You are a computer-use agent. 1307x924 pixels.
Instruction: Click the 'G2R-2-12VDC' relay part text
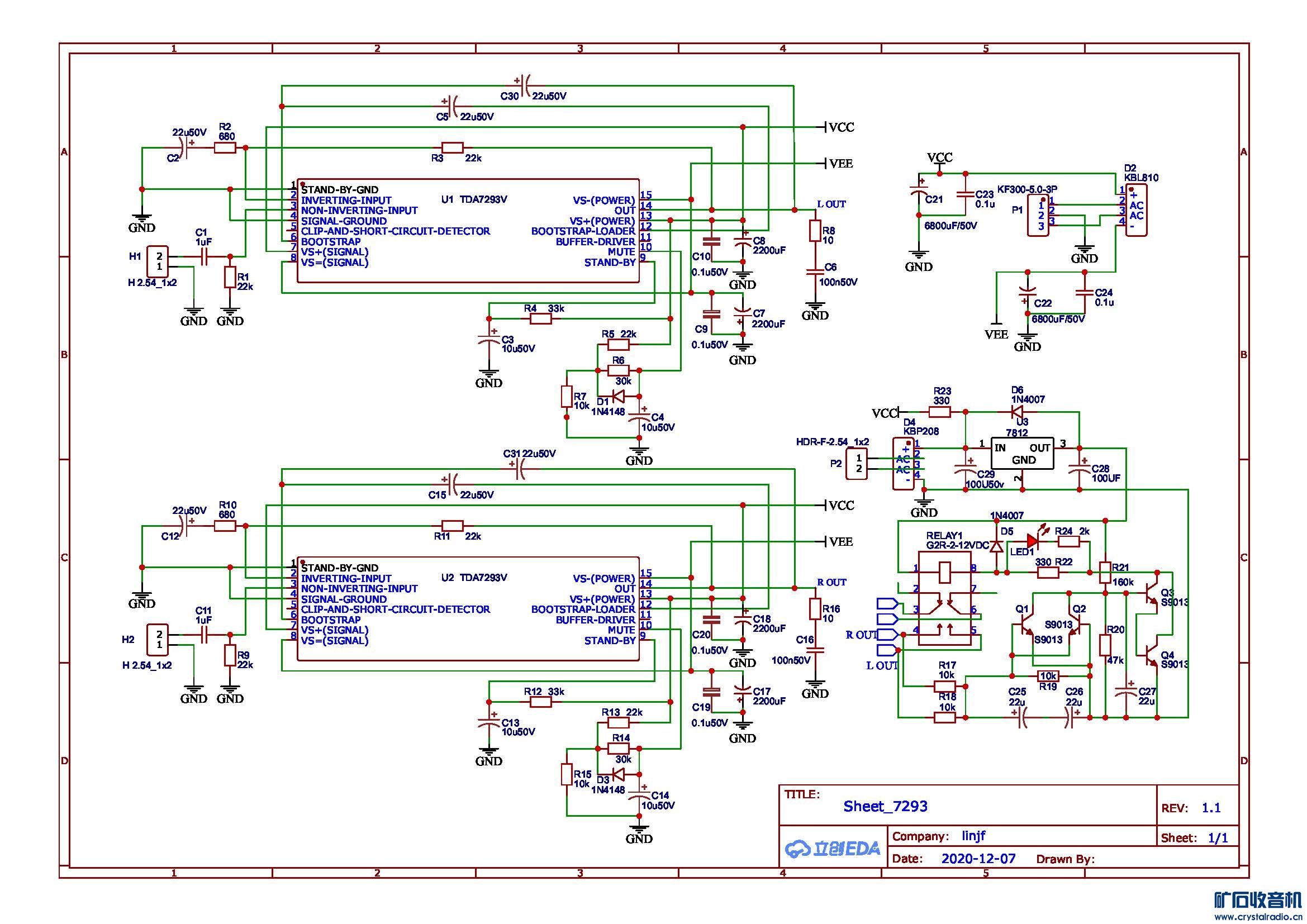[x=958, y=545]
